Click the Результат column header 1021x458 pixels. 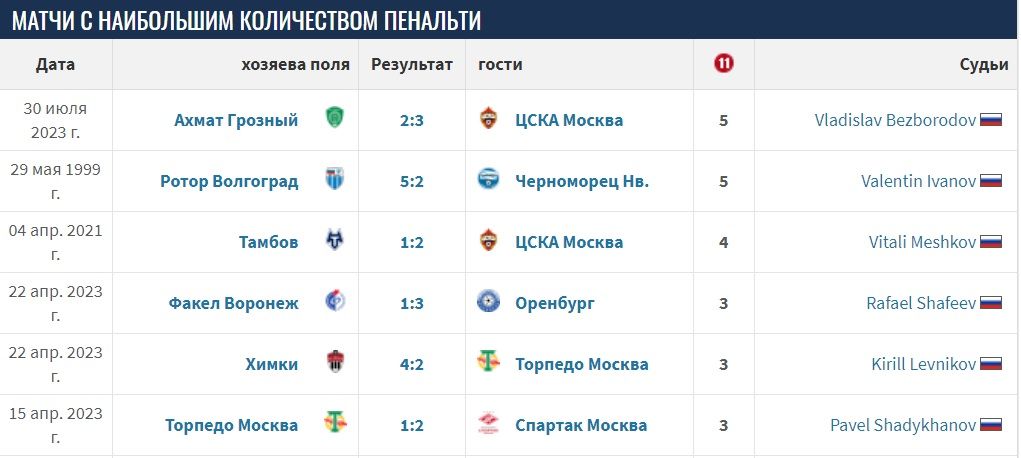click(412, 64)
